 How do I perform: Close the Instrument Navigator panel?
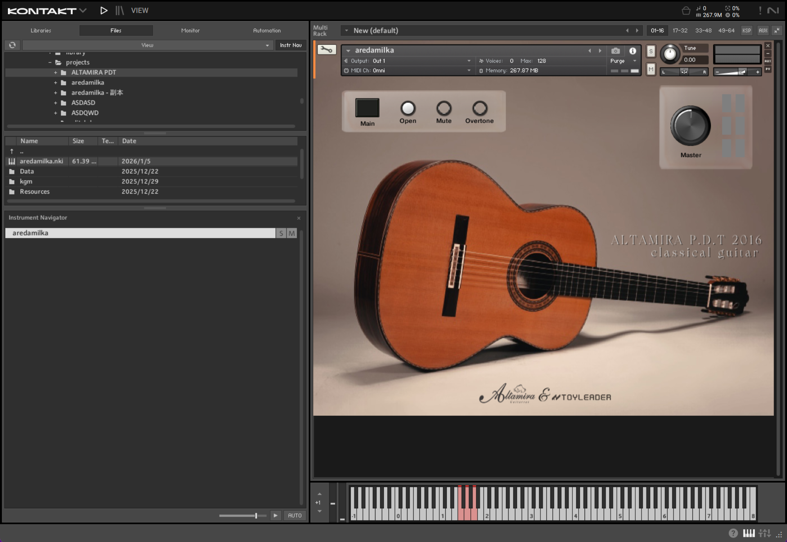point(299,218)
